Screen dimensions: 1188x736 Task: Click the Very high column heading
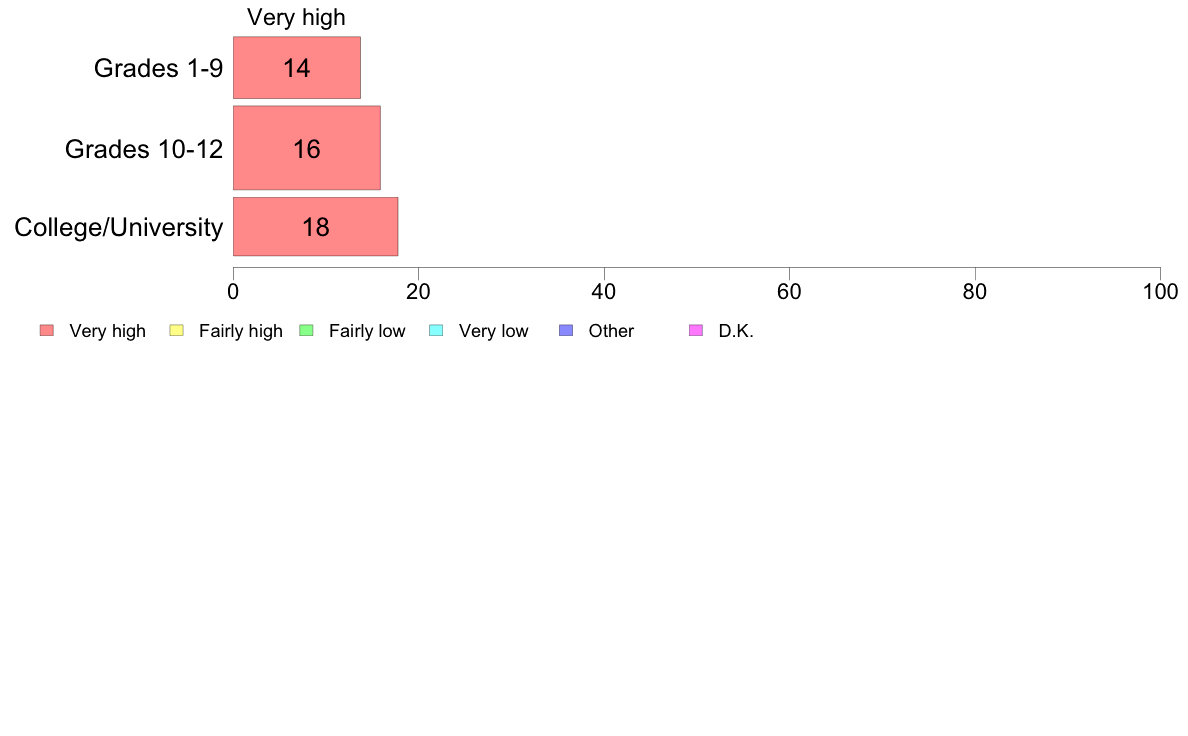[x=296, y=17]
